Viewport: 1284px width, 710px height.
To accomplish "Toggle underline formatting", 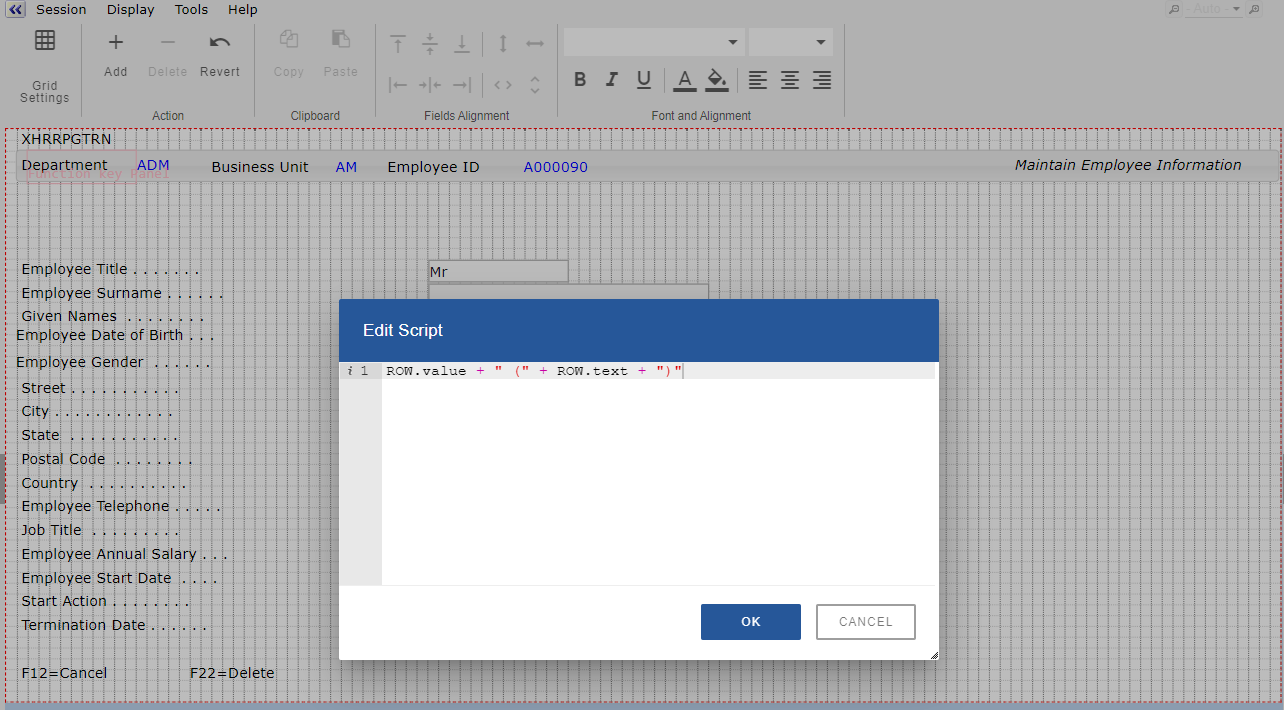I will 644,80.
